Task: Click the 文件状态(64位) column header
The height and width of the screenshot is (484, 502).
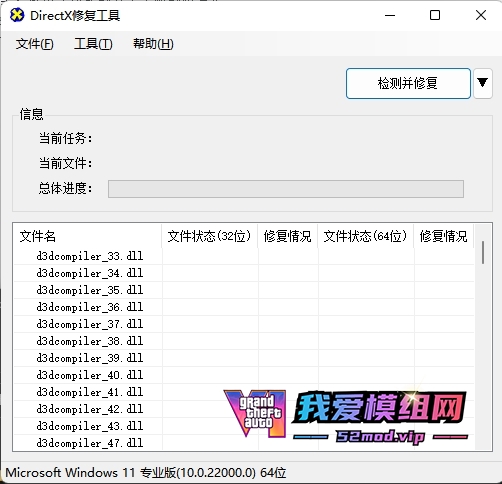Action: tap(366, 236)
